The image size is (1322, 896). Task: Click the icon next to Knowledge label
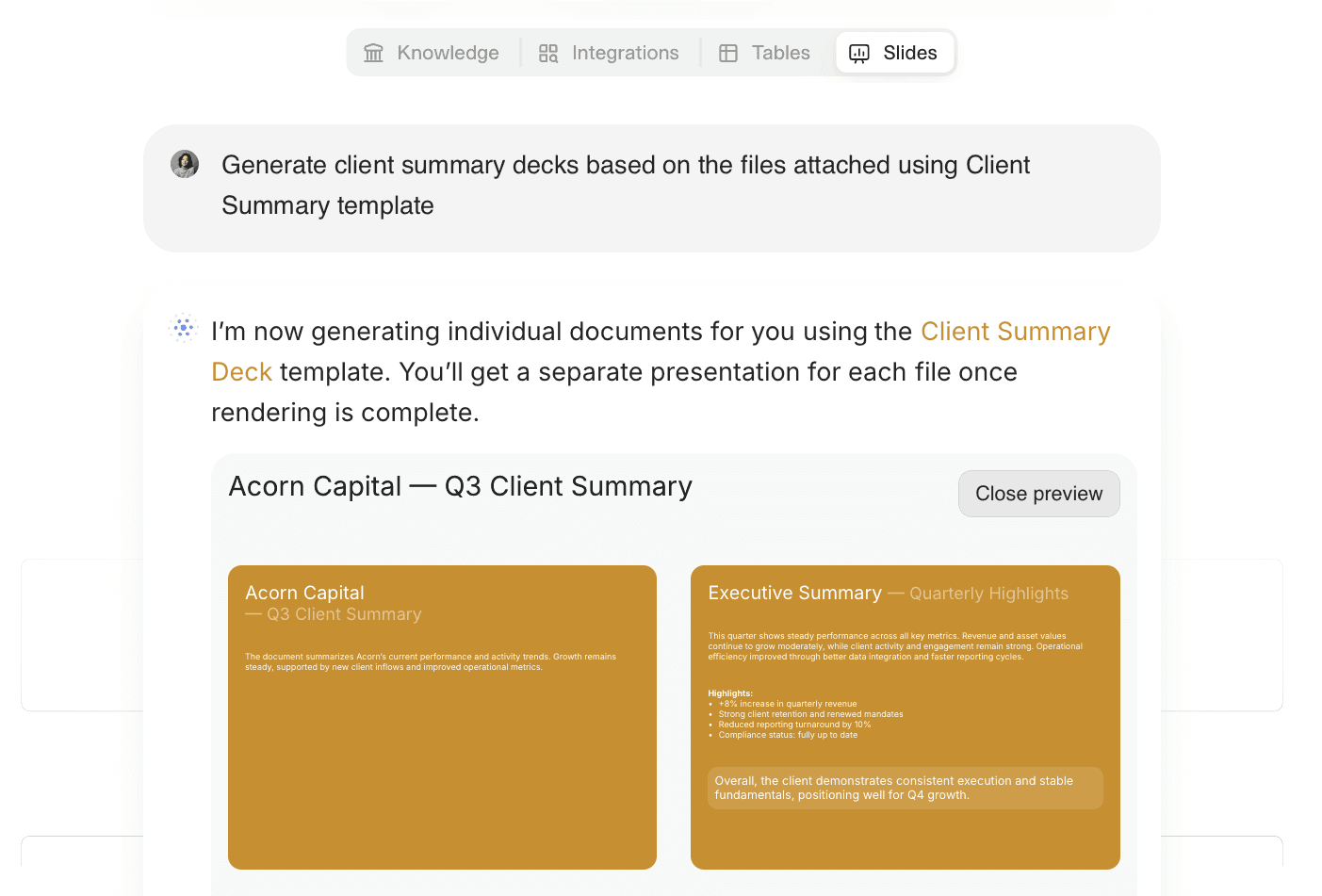tap(373, 53)
